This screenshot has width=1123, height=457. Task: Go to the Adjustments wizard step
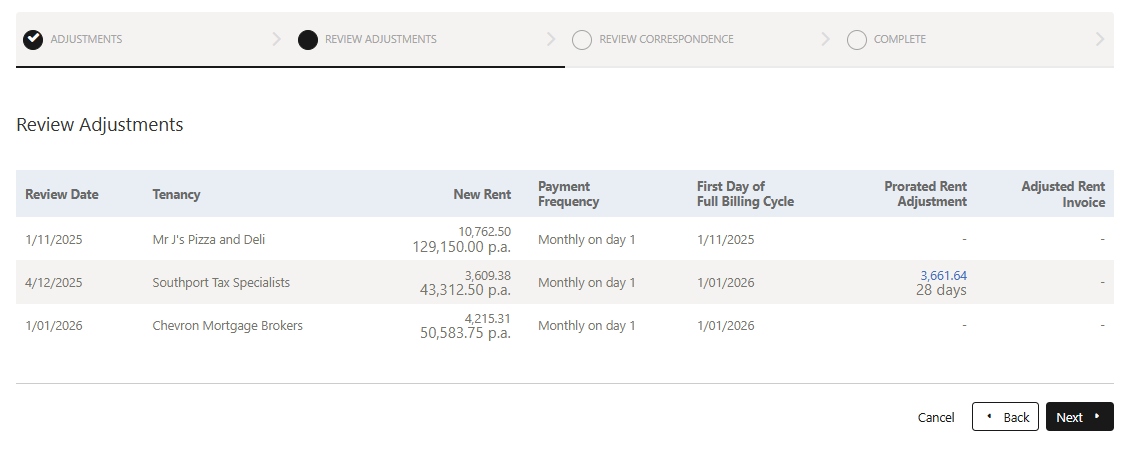pyautogui.click(x=86, y=40)
